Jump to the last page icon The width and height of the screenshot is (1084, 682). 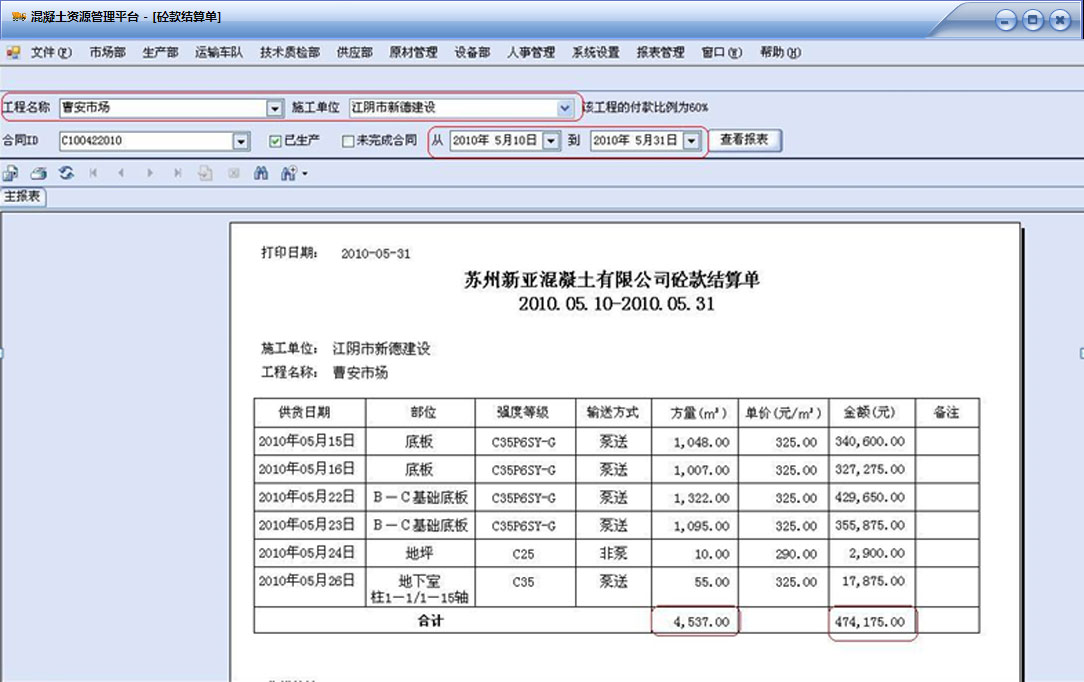coord(178,173)
